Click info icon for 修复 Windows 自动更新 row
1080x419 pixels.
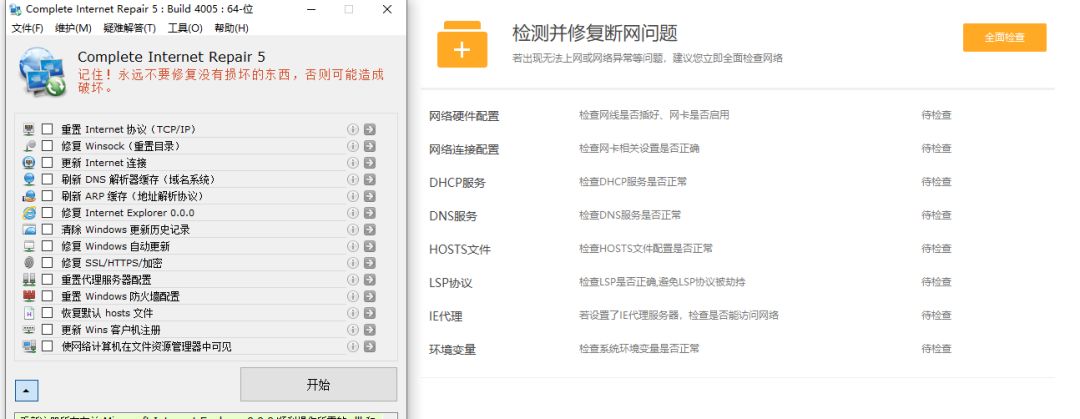(353, 246)
